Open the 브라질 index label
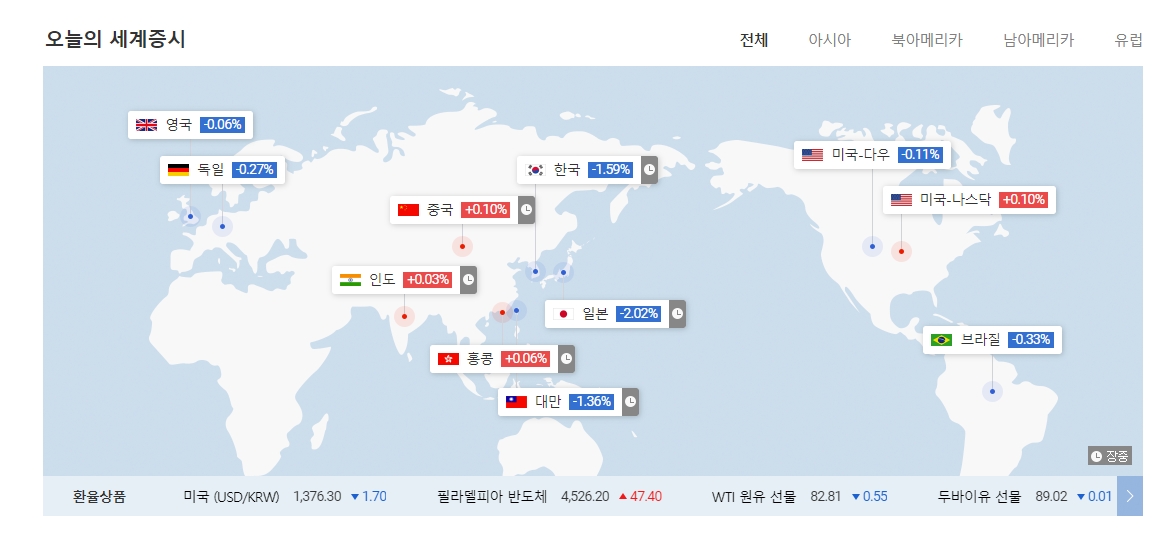The image size is (1171, 545). point(980,340)
